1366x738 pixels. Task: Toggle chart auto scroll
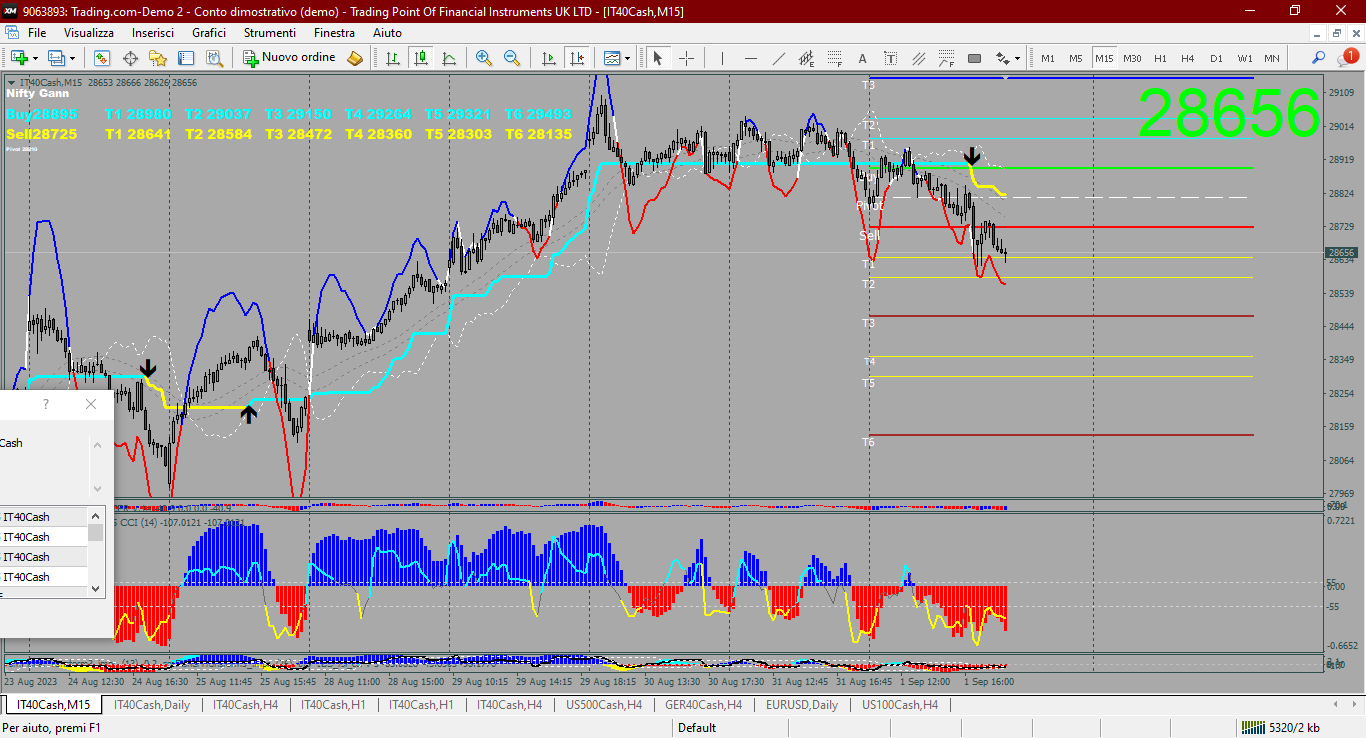pyautogui.click(x=548, y=58)
